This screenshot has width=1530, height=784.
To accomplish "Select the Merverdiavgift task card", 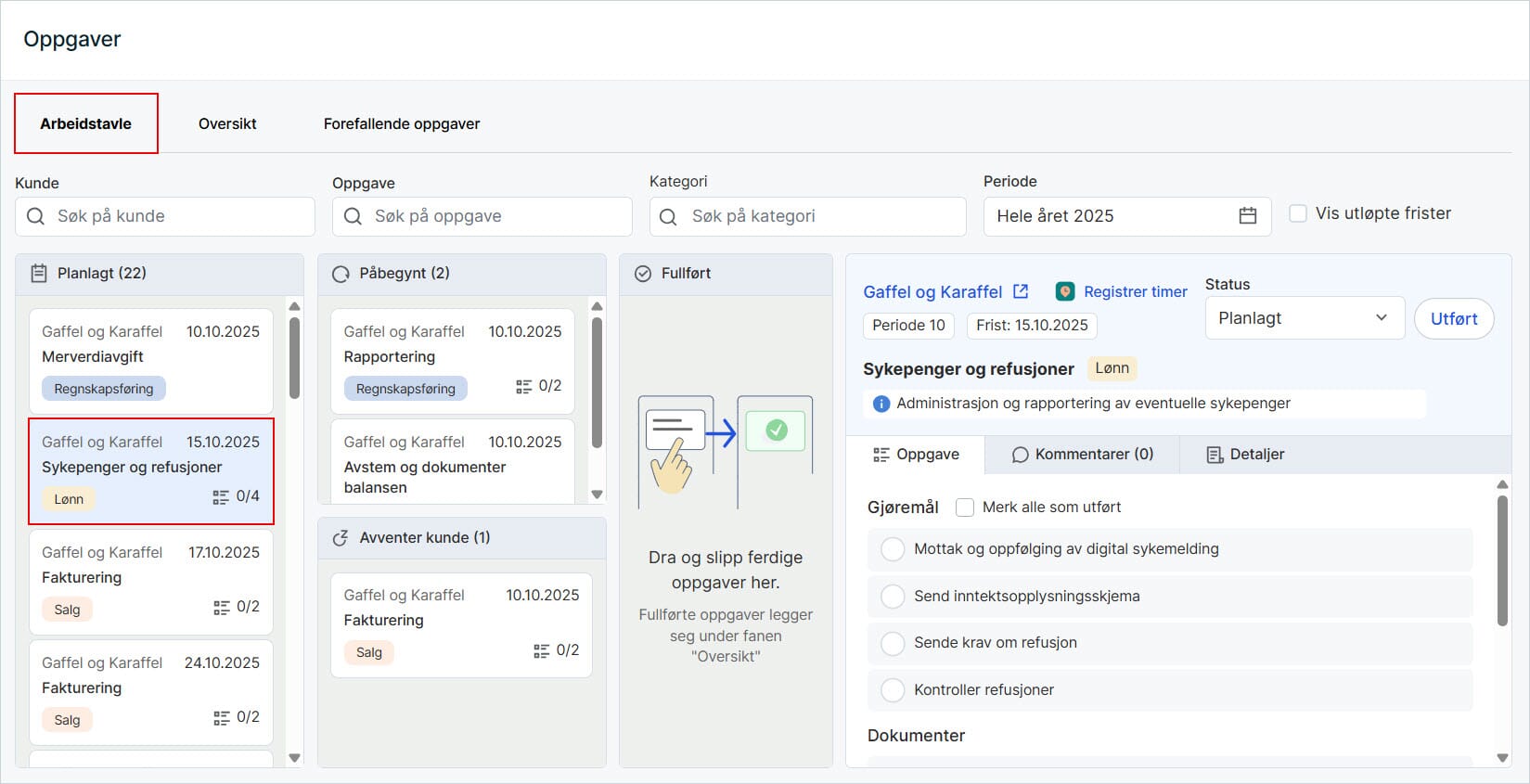I will click(151, 360).
